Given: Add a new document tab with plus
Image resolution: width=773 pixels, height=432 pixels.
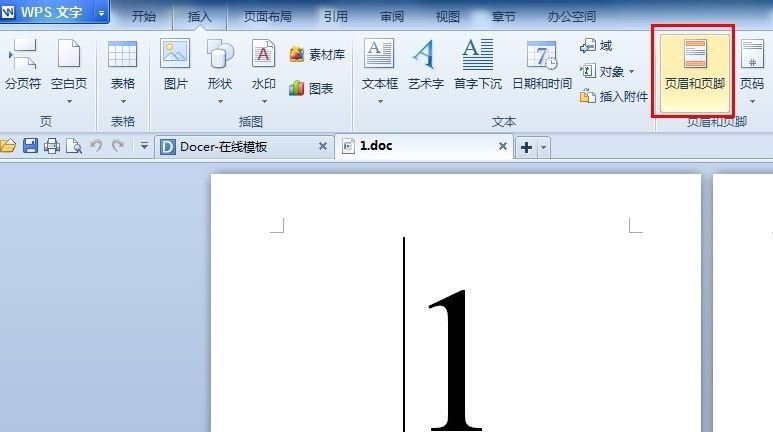Looking at the screenshot, I should click(x=526, y=147).
